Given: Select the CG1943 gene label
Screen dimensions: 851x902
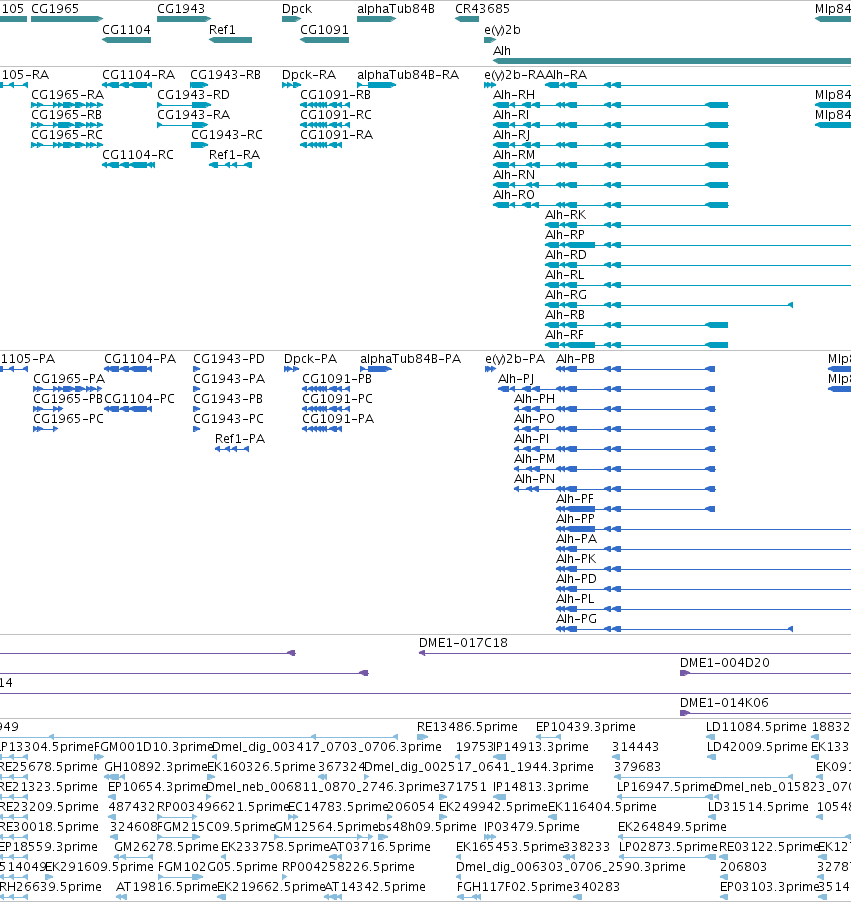Looking at the screenshot, I should 181,9.
